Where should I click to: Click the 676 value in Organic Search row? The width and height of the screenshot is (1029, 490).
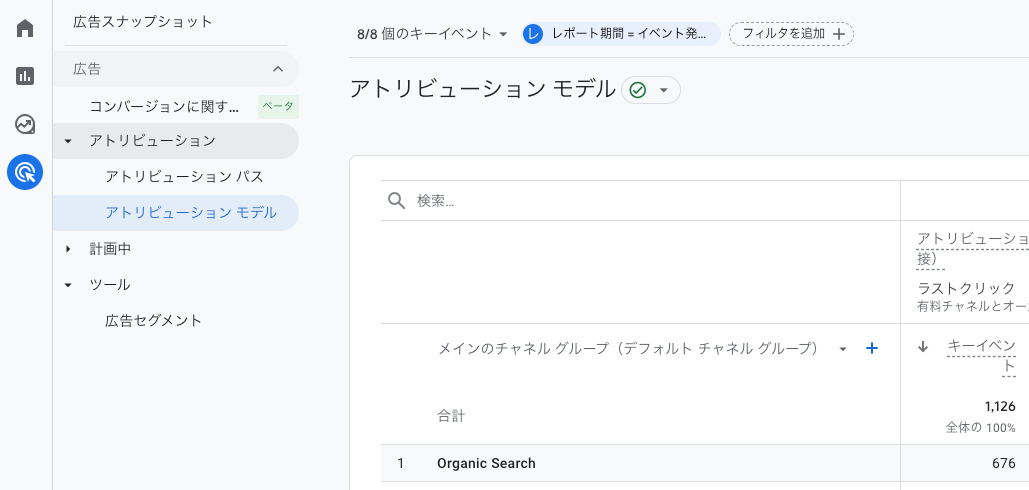click(1004, 463)
